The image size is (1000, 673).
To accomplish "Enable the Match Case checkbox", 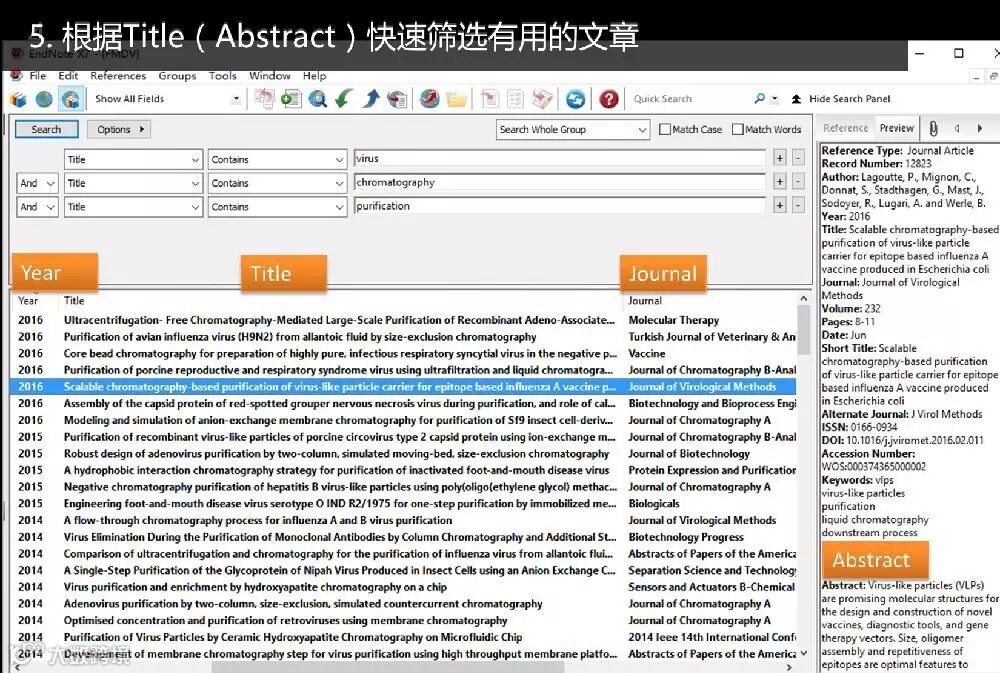I will point(665,129).
